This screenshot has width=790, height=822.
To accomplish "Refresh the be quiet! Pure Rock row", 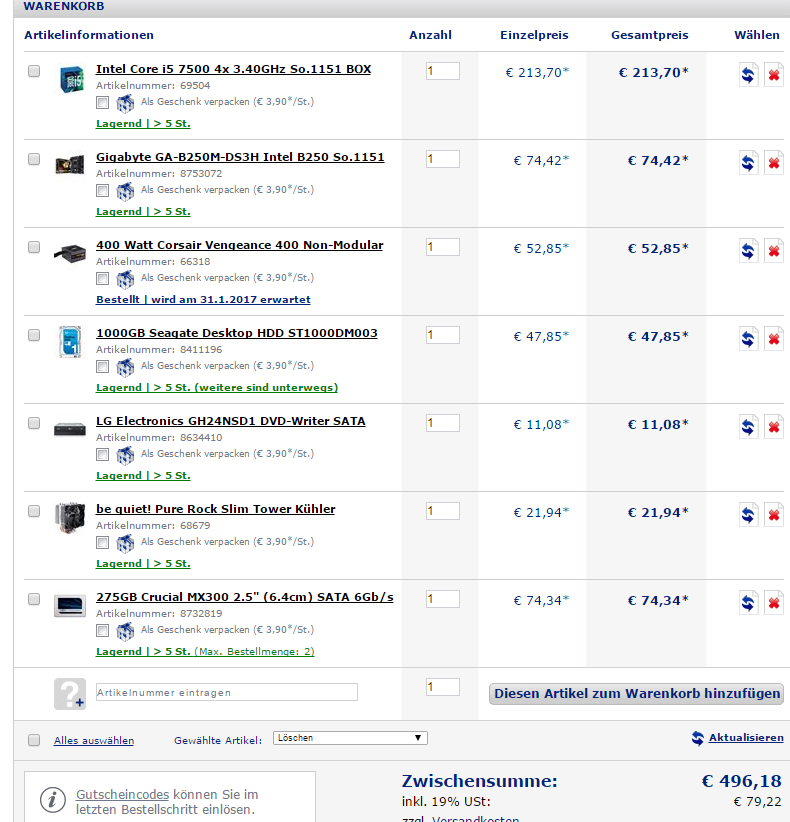I will click(748, 515).
